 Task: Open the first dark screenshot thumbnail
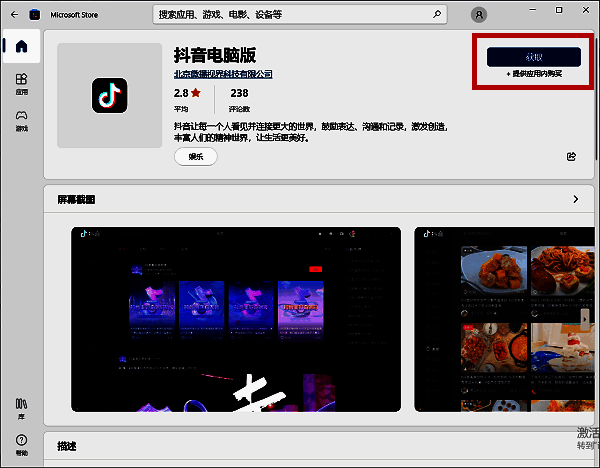(236, 320)
